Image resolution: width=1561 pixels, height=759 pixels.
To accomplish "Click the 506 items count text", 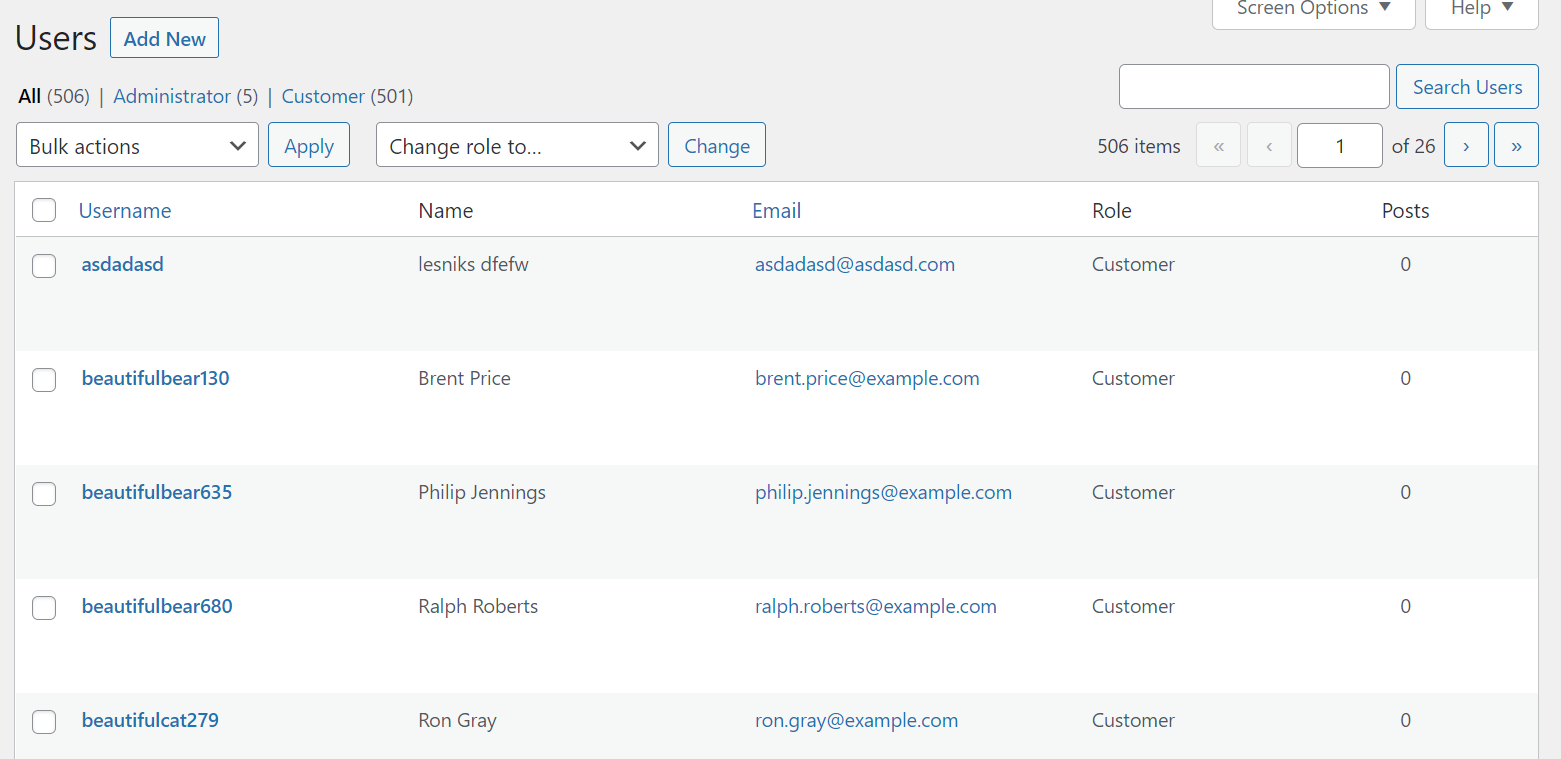I will [x=1139, y=146].
